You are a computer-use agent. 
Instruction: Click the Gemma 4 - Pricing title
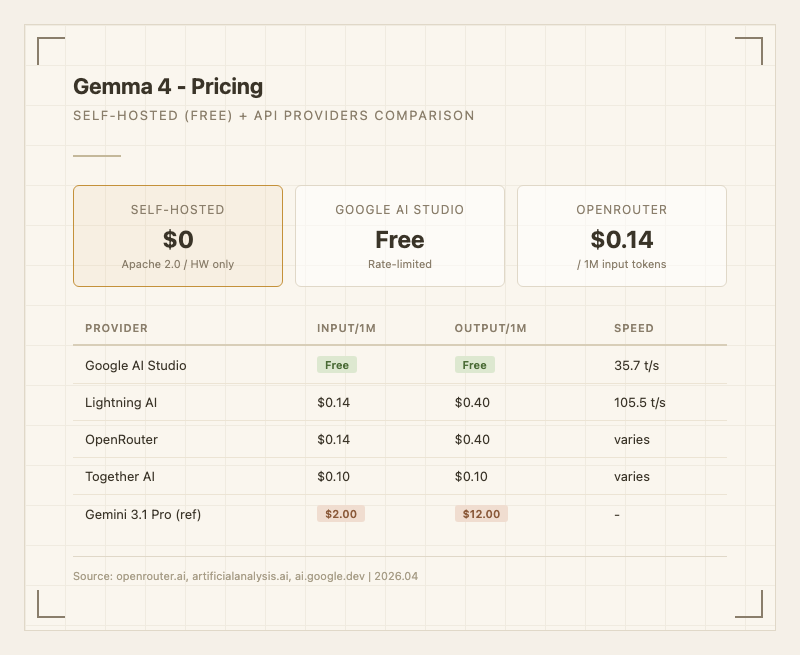point(168,87)
